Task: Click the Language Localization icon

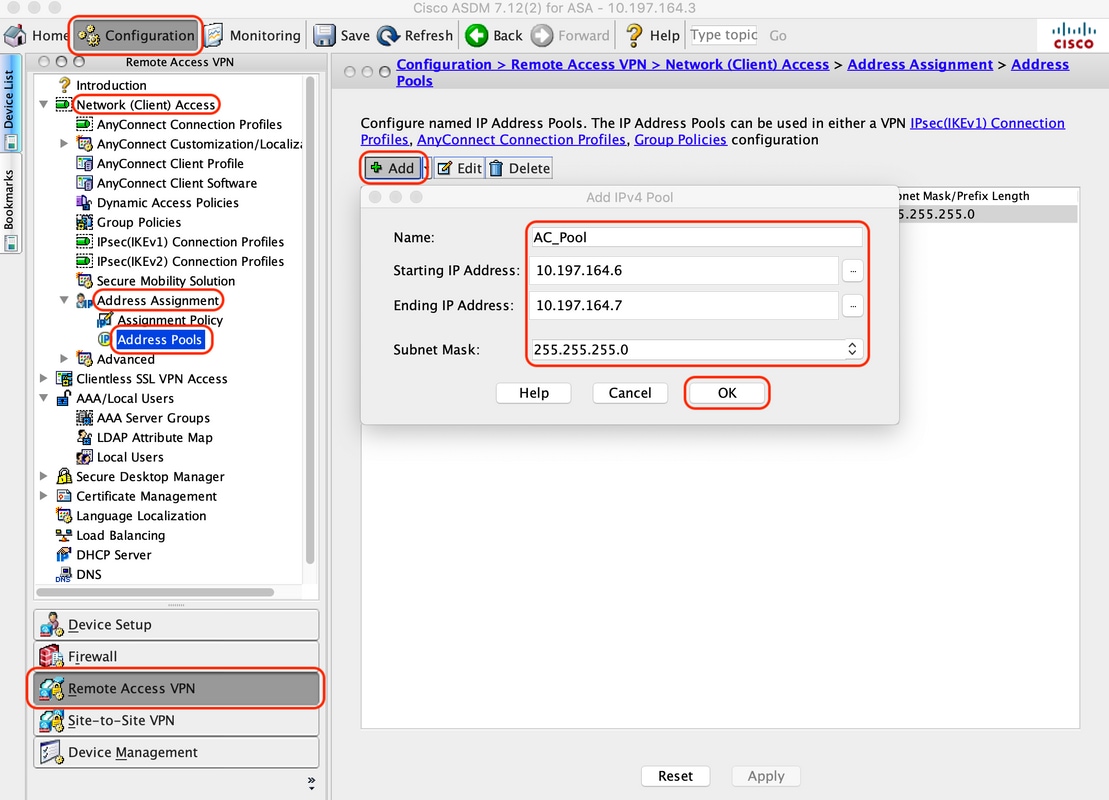Action: click(64, 516)
